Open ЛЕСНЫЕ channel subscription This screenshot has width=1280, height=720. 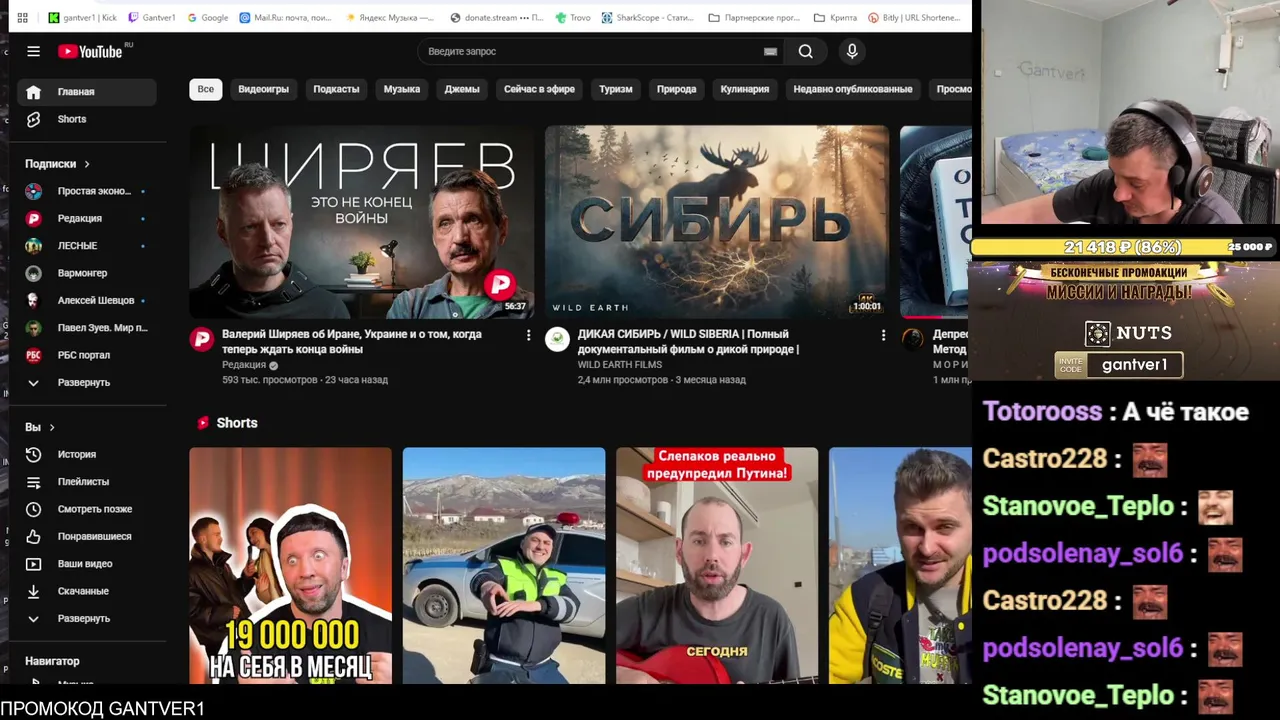coord(87,245)
